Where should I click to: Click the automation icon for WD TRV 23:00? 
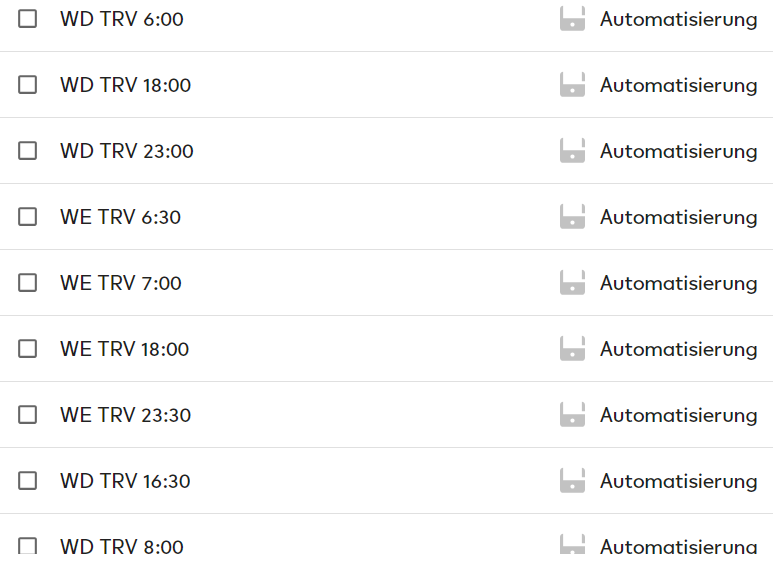click(572, 151)
